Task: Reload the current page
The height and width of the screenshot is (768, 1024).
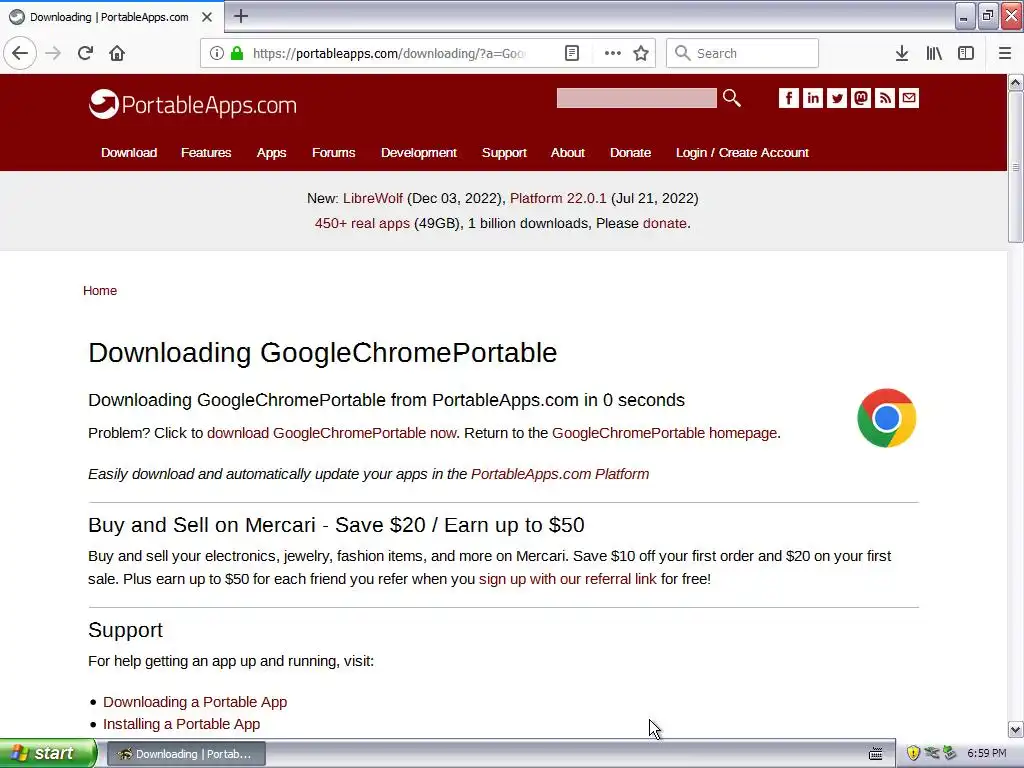Action: pyautogui.click(x=85, y=53)
